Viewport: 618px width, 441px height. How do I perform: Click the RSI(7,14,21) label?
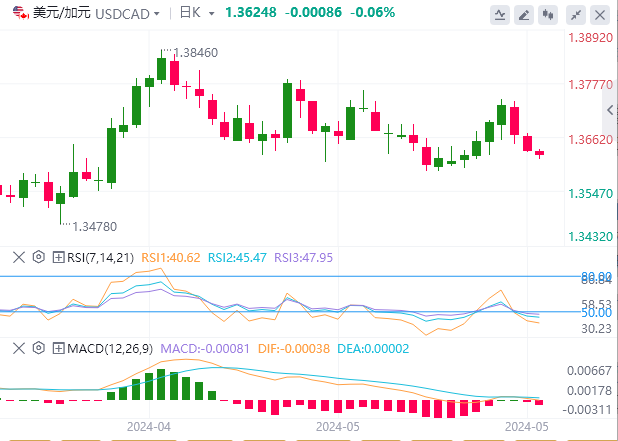coord(101,258)
